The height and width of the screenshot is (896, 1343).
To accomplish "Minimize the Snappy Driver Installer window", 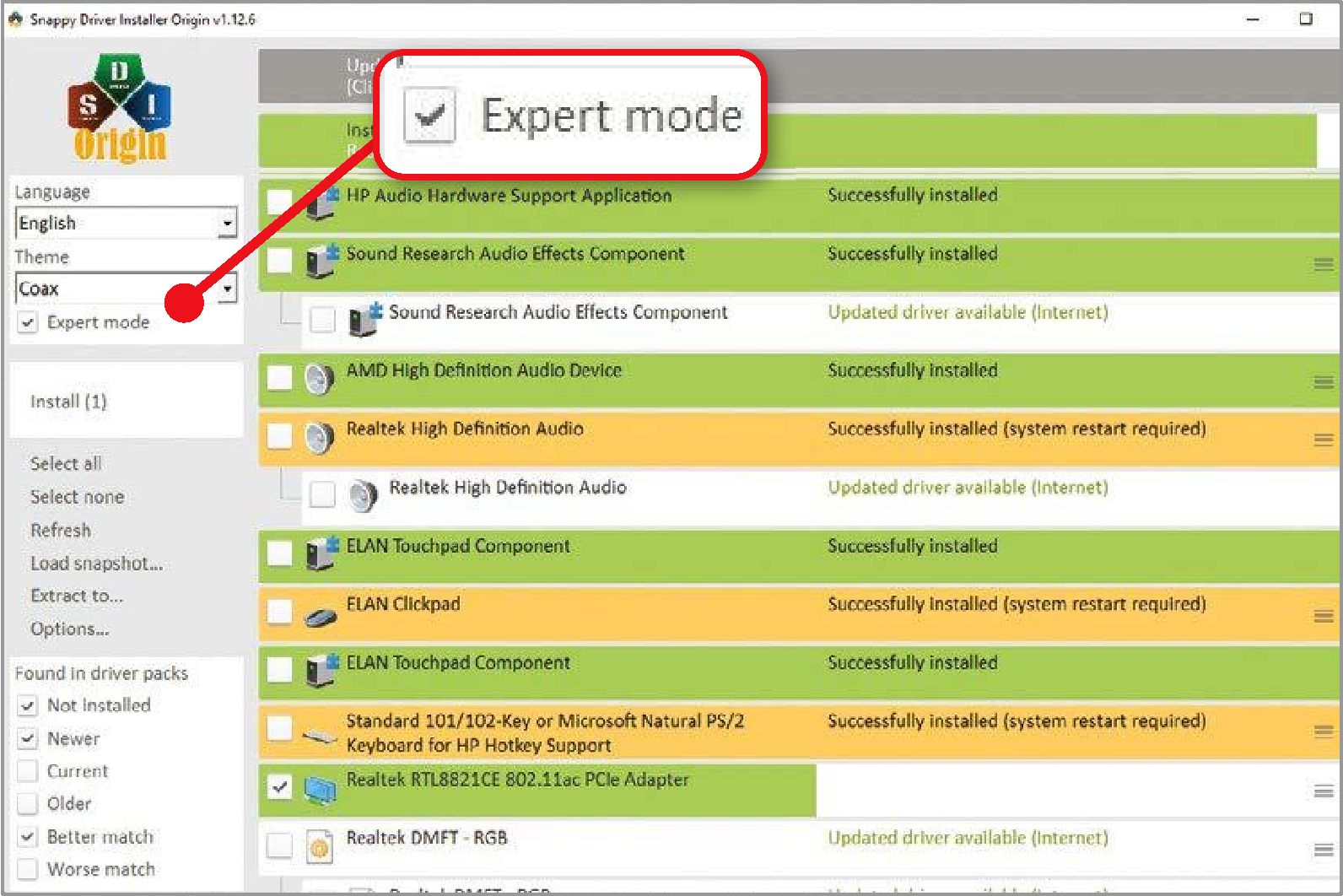I will click(x=1253, y=19).
